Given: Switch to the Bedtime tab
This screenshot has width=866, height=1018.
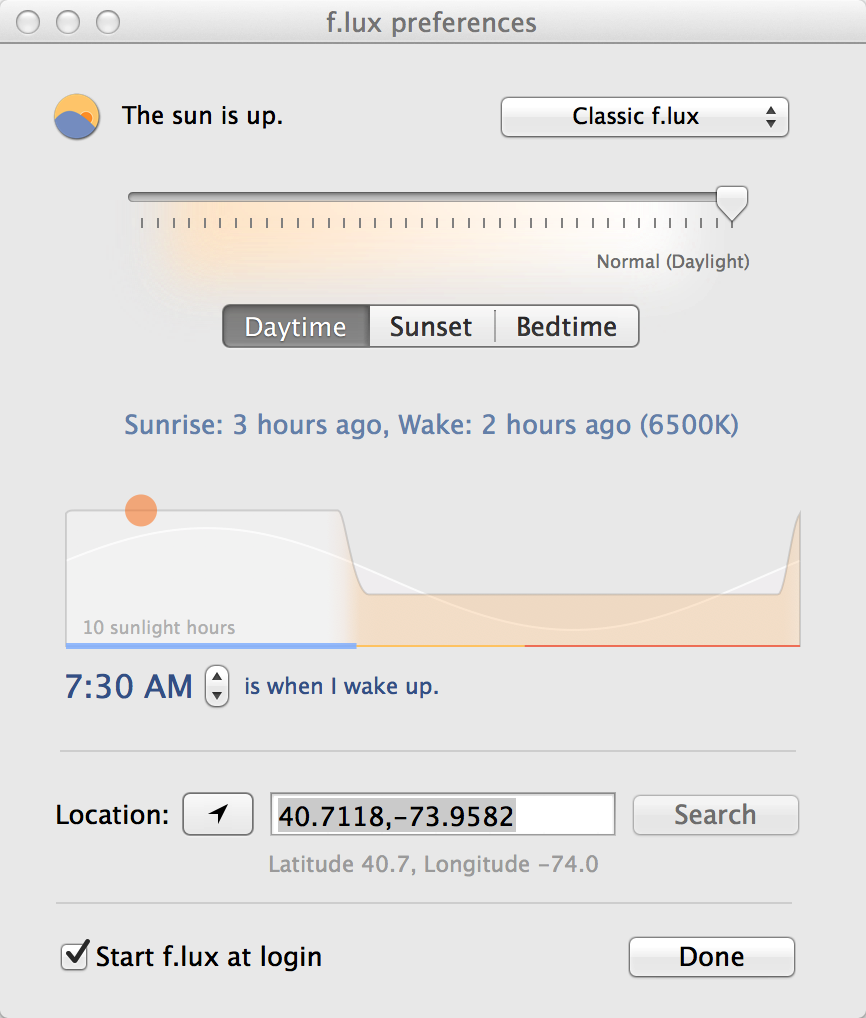Looking at the screenshot, I should coord(567,327).
